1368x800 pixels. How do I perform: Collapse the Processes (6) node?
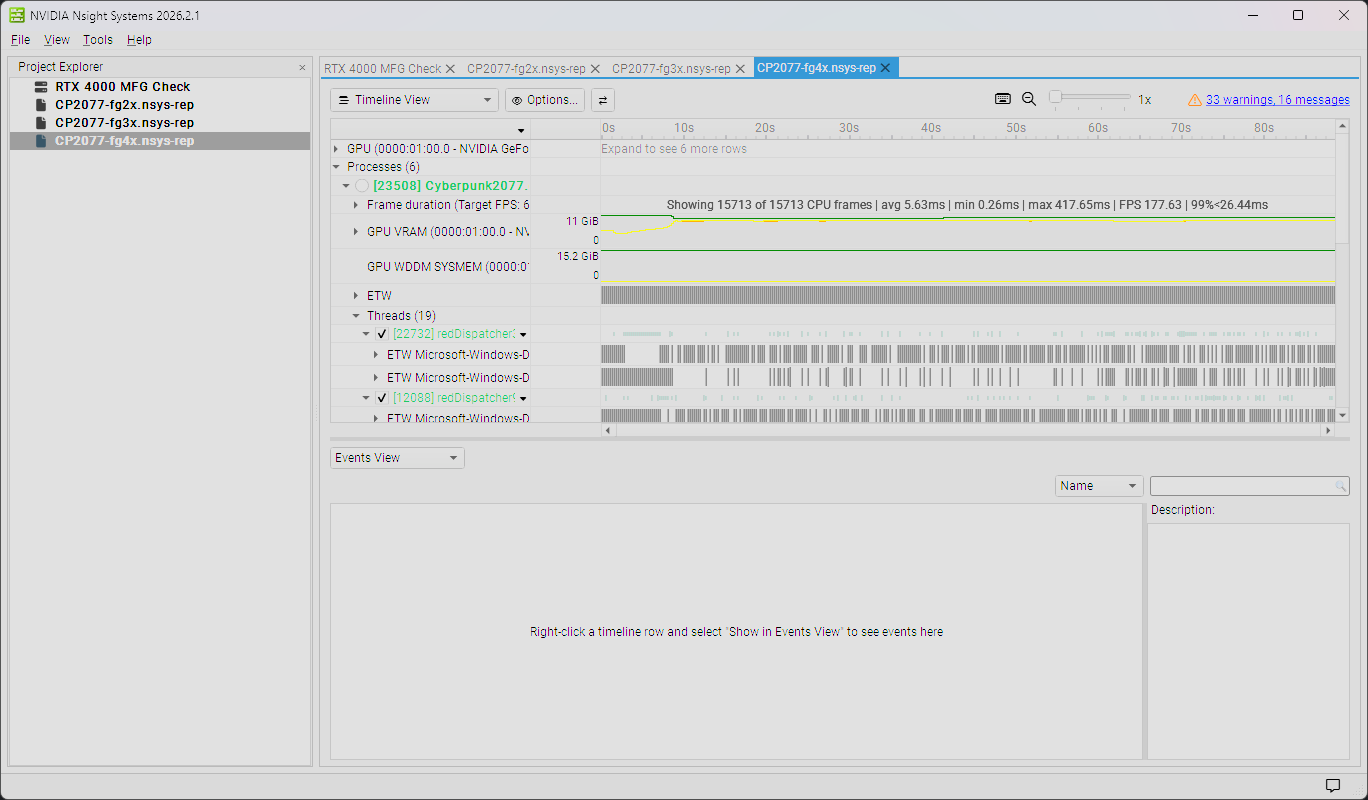336,167
